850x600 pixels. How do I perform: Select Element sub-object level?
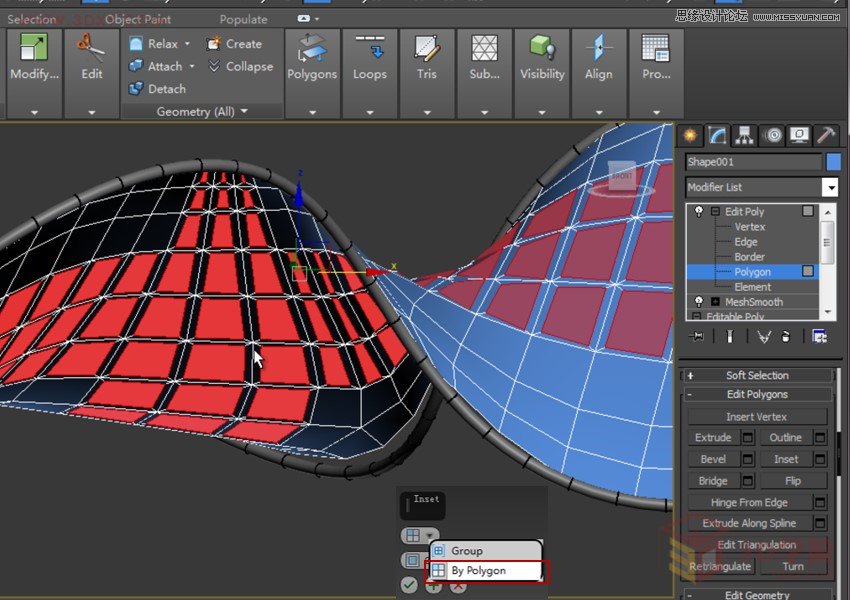click(x=752, y=287)
